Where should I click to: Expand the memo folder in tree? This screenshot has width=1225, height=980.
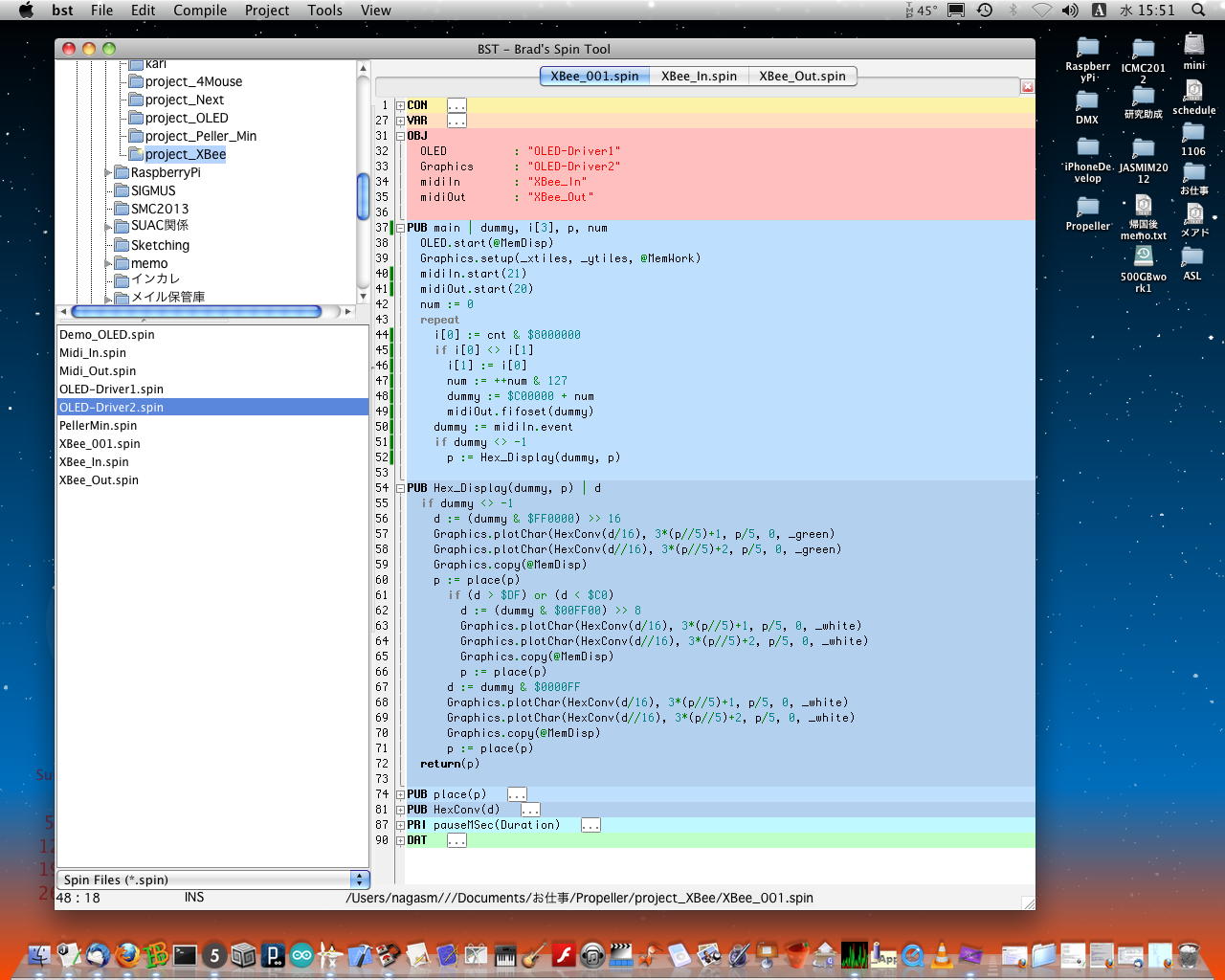coord(108,263)
